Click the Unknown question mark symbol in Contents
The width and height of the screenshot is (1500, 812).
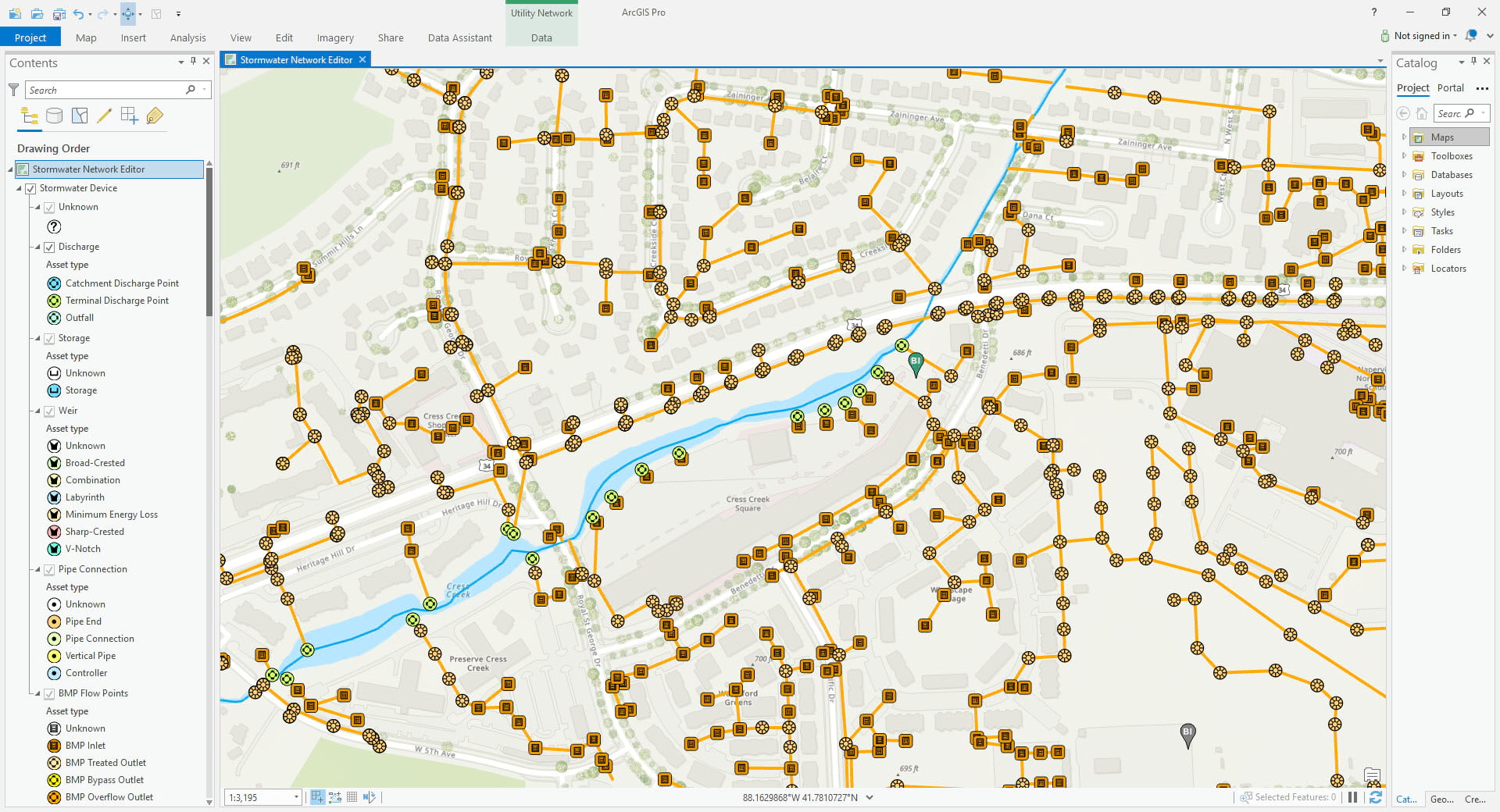54,226
